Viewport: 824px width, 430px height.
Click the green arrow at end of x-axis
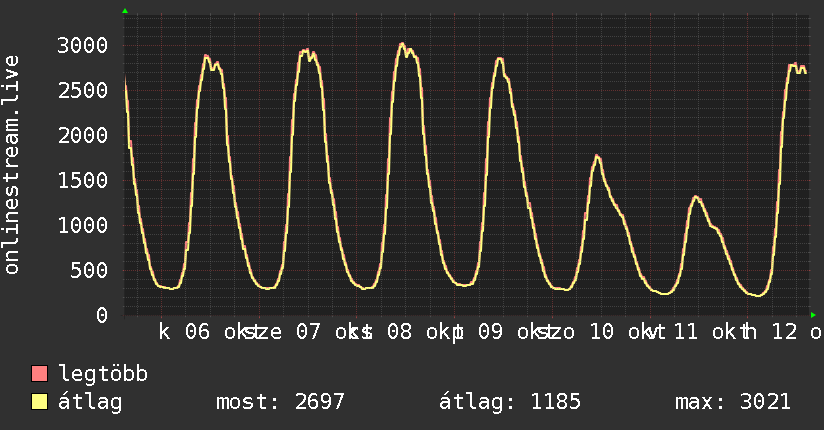pos(813,315)
